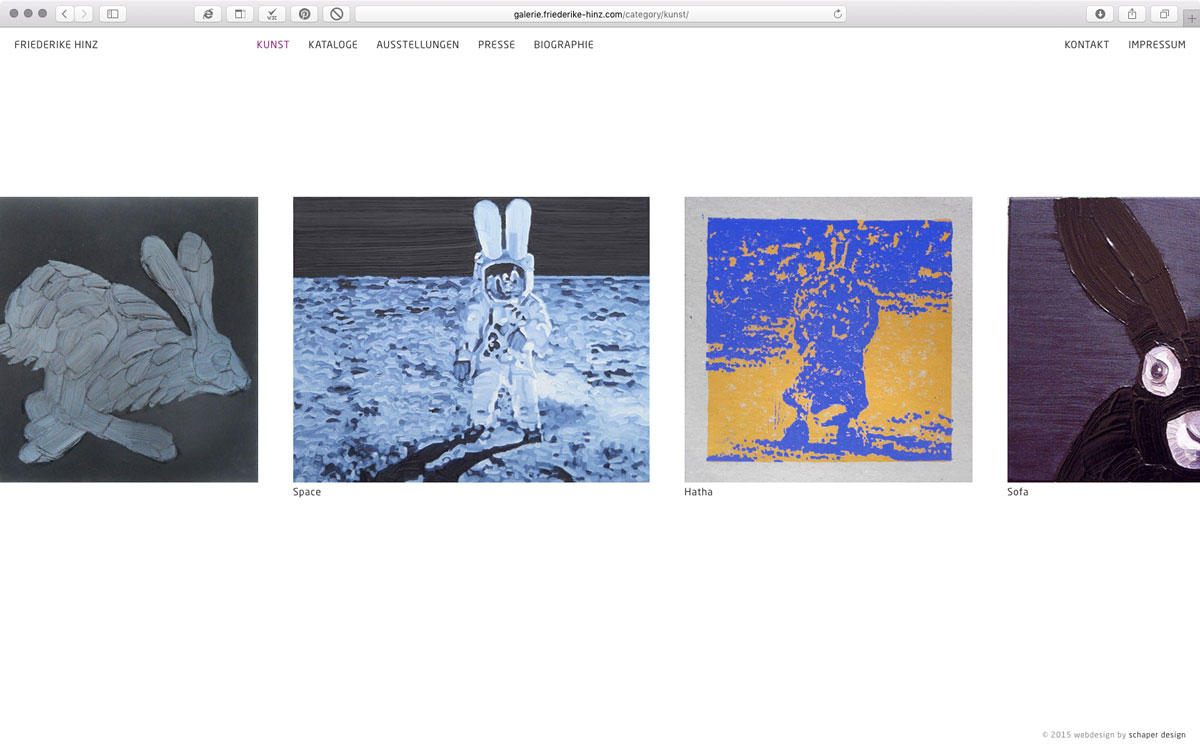Open the Hatha blue-orange print
The height and width of the screenshot is (750, 1200).
[828, 339]
